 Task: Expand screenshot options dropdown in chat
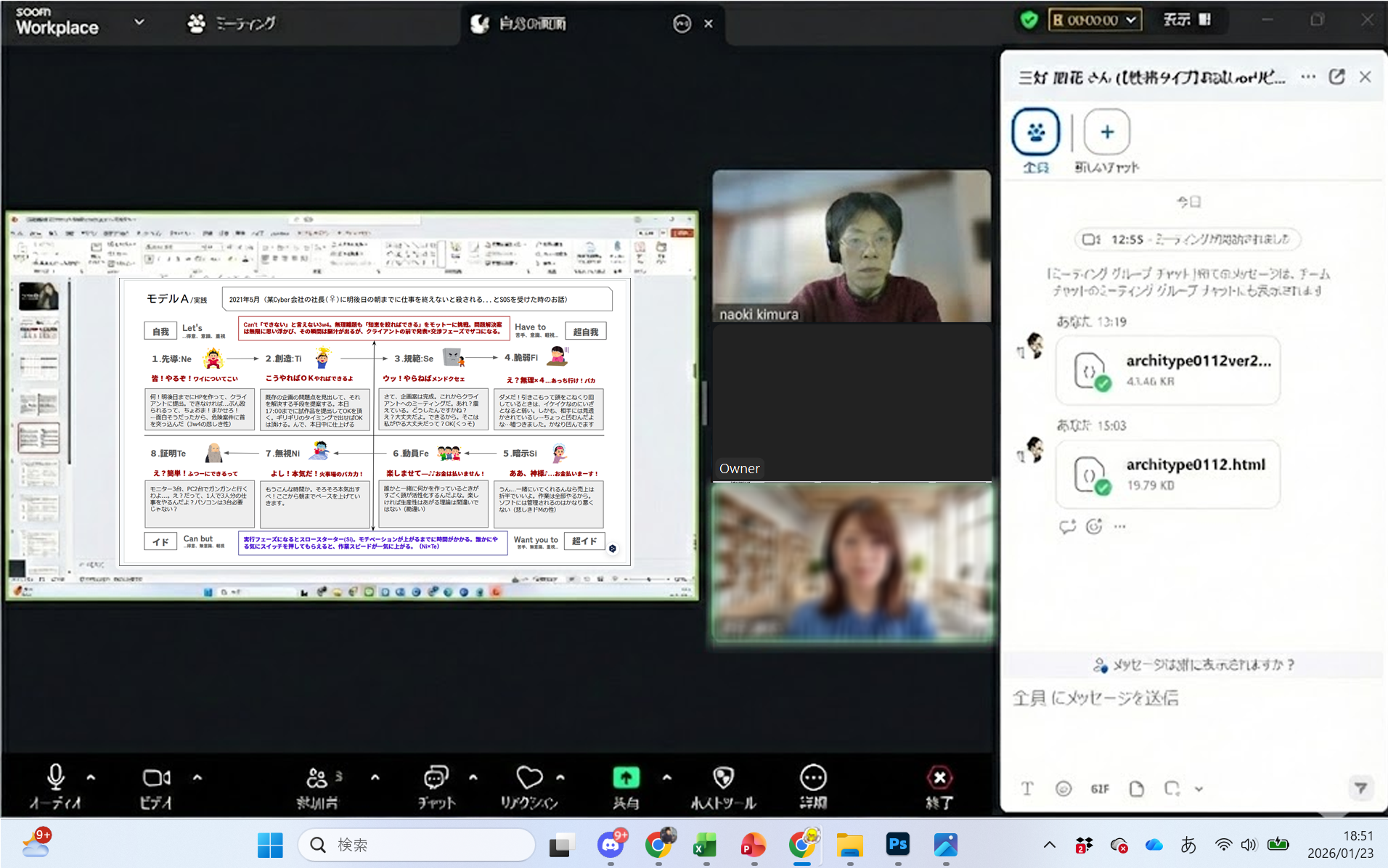1199,789
